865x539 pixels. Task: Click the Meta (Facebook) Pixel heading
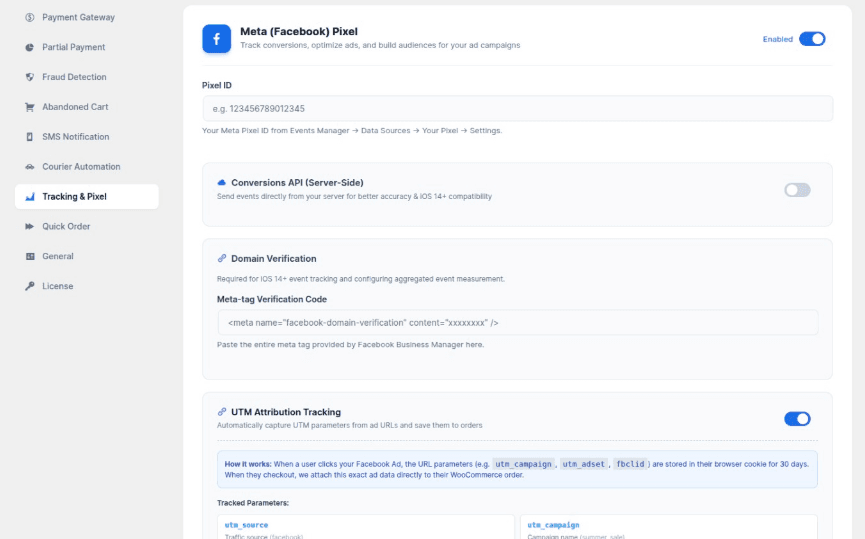tap(298, 31)
